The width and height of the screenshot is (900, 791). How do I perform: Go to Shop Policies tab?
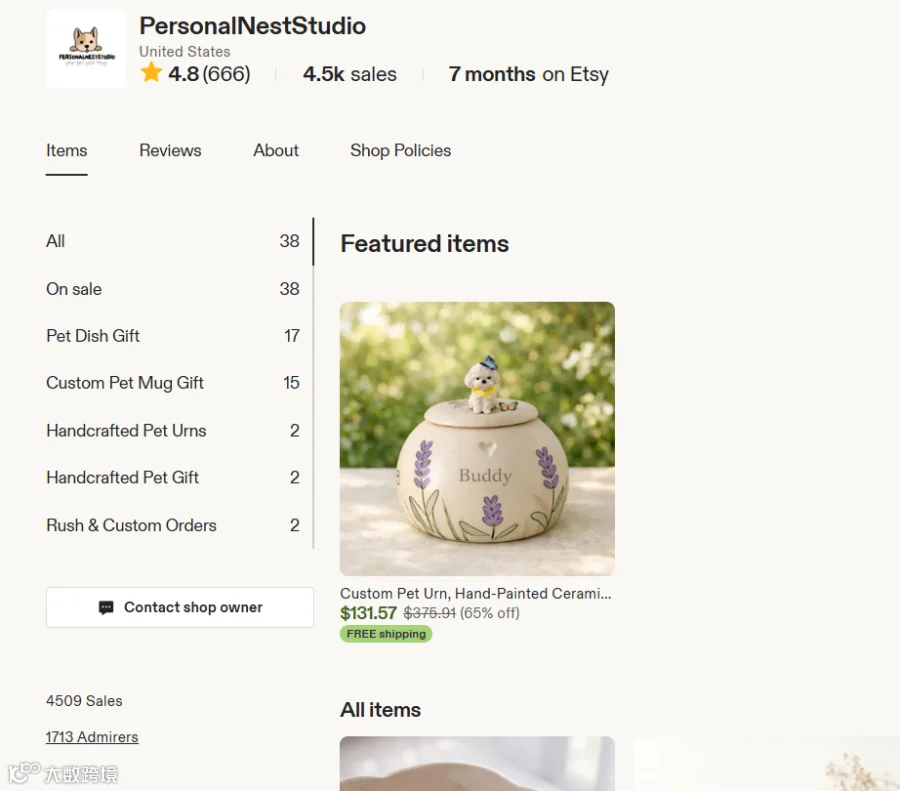point(400,150)
